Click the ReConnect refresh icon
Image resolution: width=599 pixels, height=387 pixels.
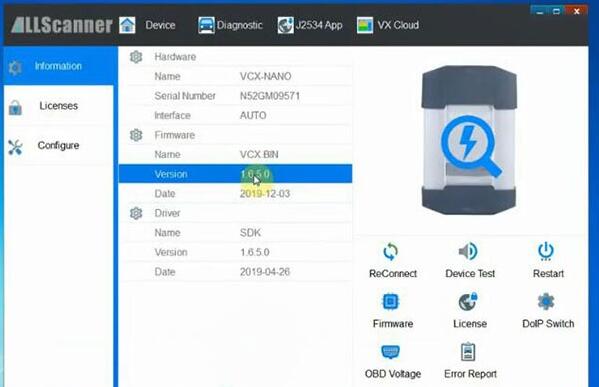[390, 252]
